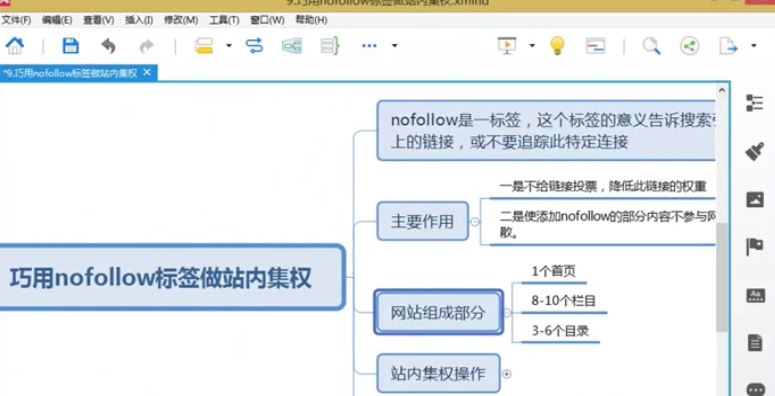Open brainstorming light bulb icon
Viewport: 775px width, 396px height.
(557, 45)
